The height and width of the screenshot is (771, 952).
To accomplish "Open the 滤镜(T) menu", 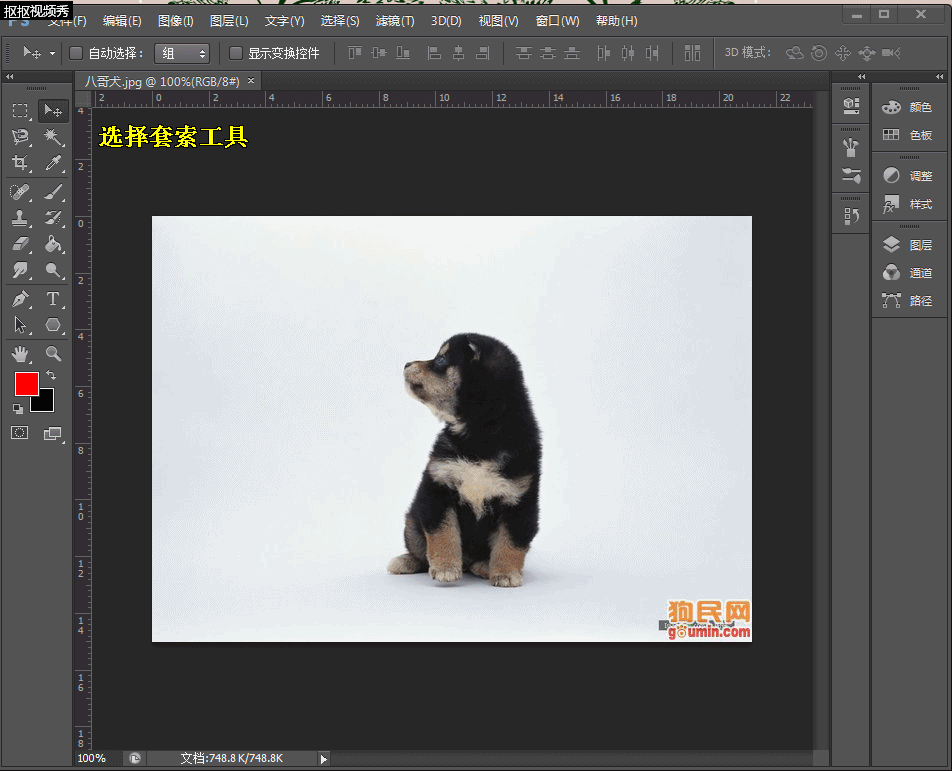I will click(x=395, y=21).
